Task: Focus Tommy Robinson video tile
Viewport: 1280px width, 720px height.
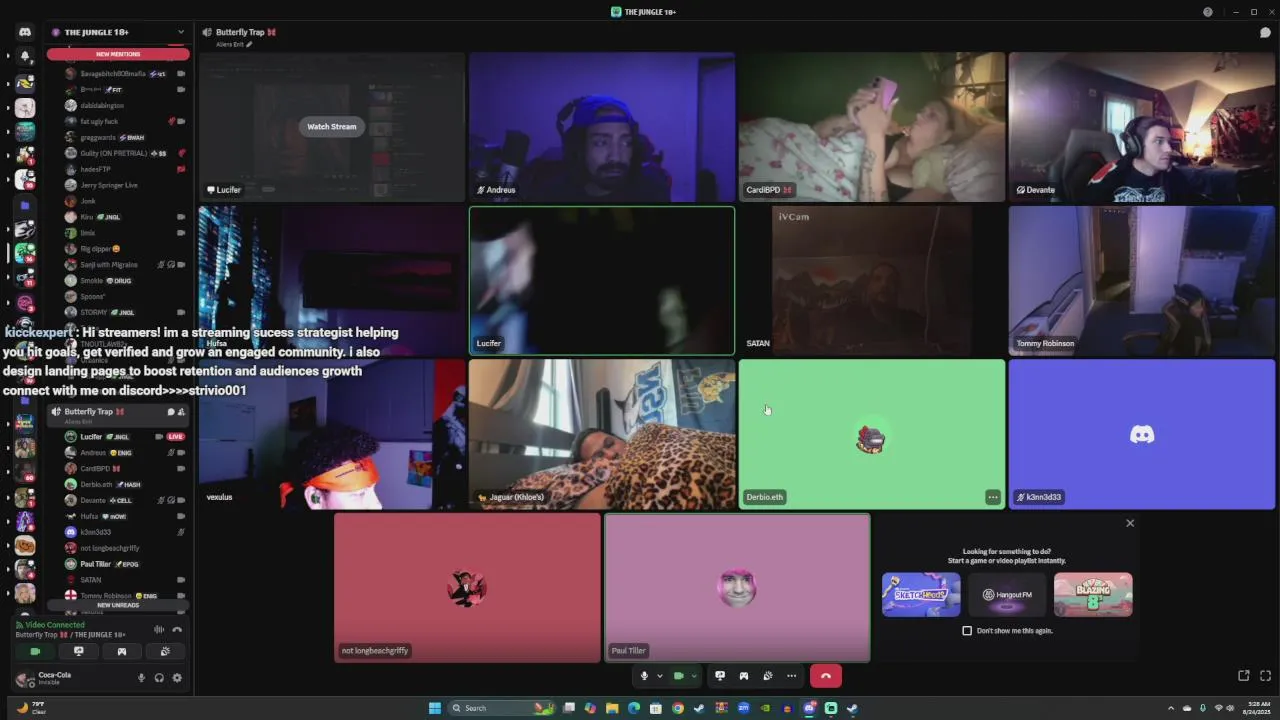Action: (1142, 281)
